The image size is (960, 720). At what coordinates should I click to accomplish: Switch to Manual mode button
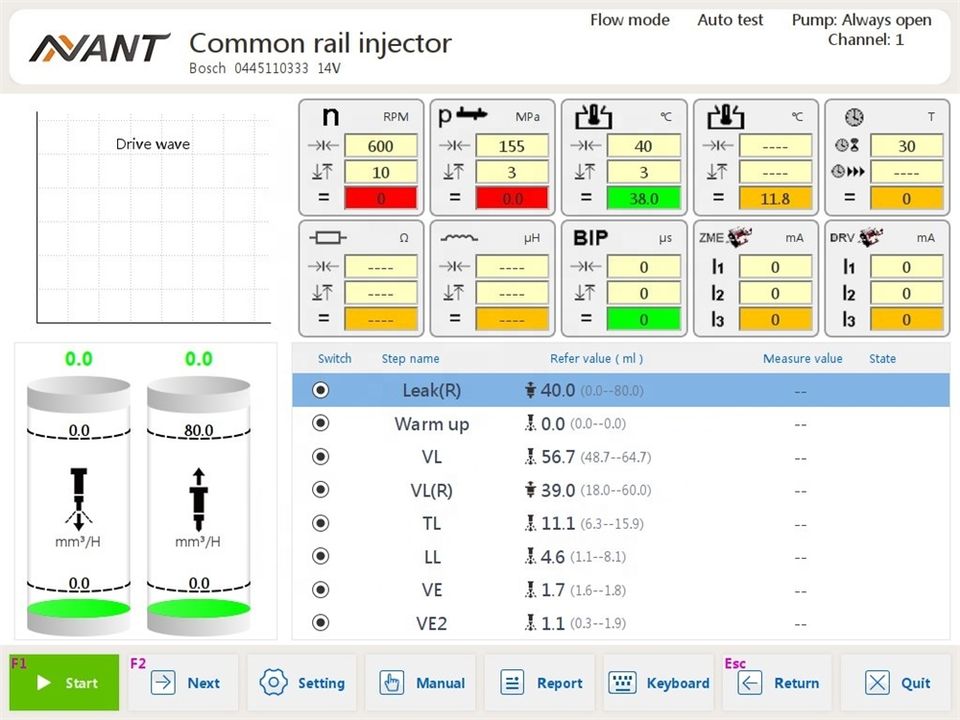point(421,682)
